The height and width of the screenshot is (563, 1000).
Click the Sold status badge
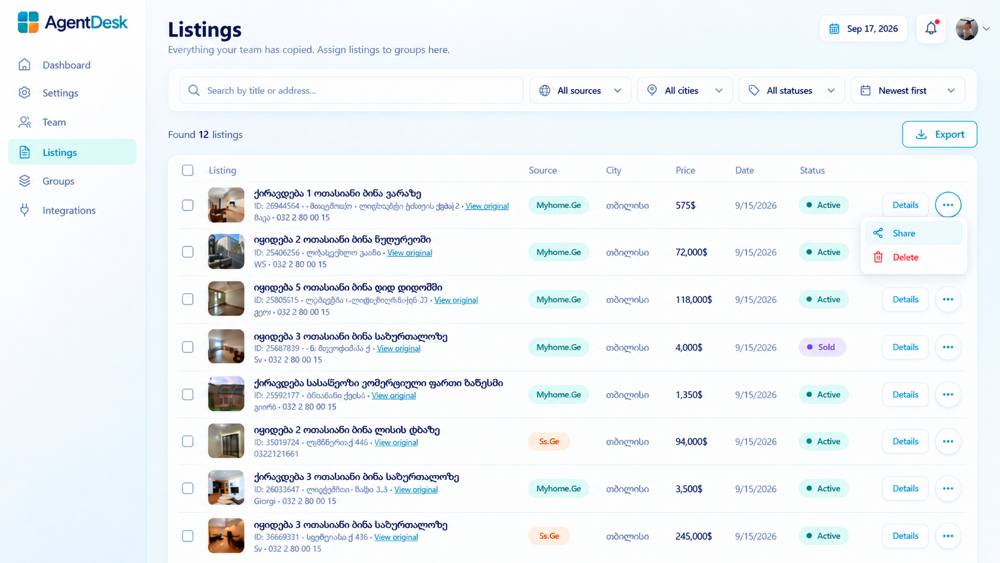pyautogui.click(x=821, y=347)
